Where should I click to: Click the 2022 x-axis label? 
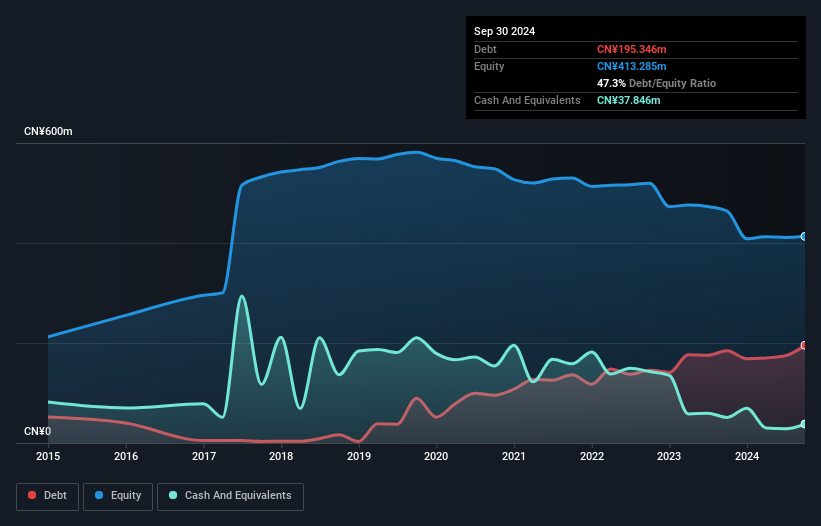click(x=592, y=456)
